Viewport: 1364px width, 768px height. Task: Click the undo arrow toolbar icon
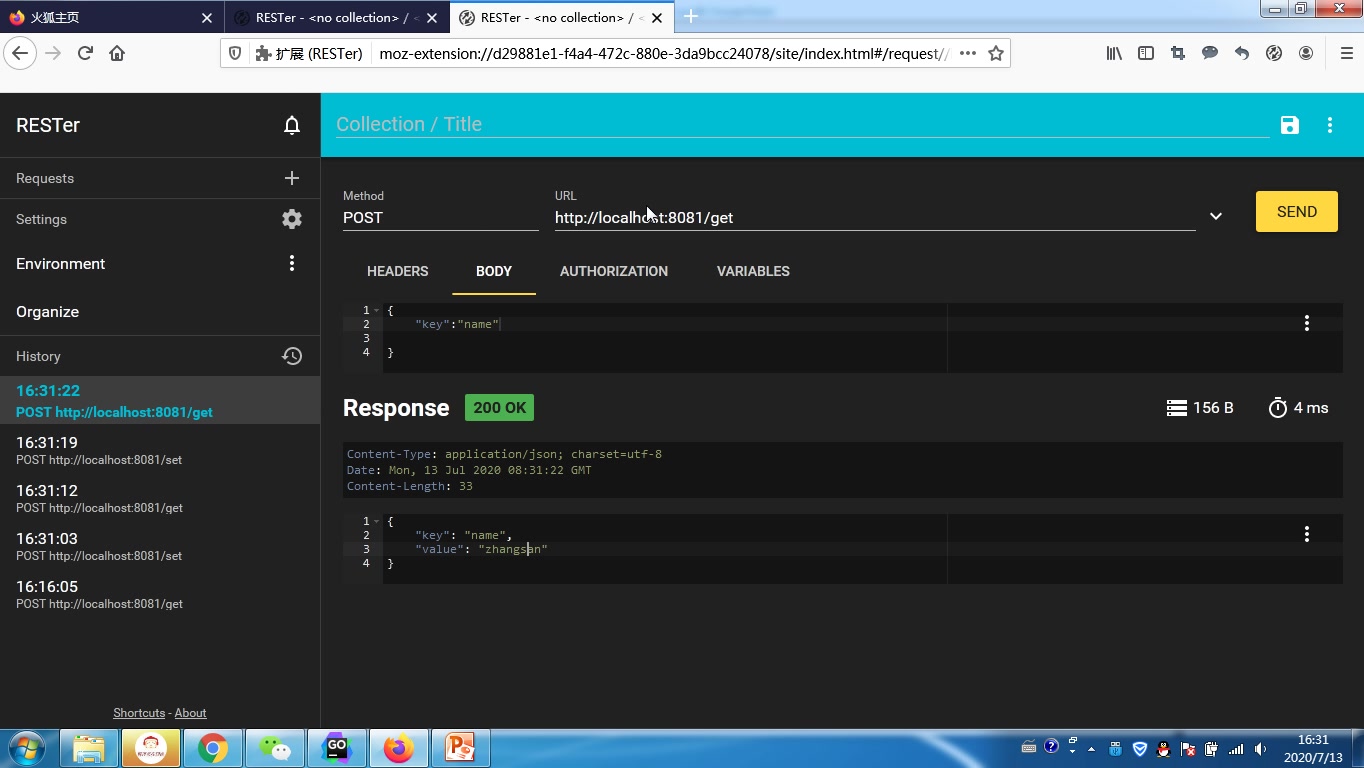point(1242,53)
